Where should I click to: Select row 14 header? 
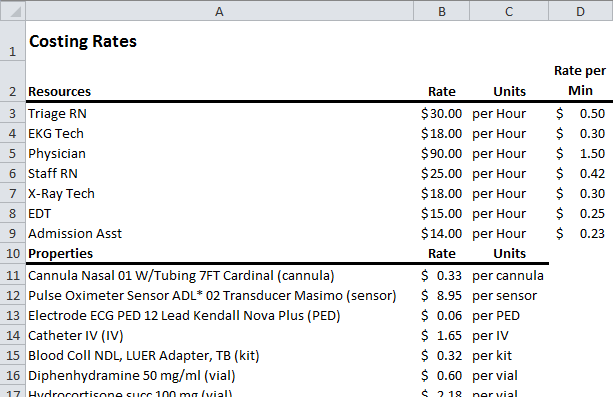click(13, 335)
